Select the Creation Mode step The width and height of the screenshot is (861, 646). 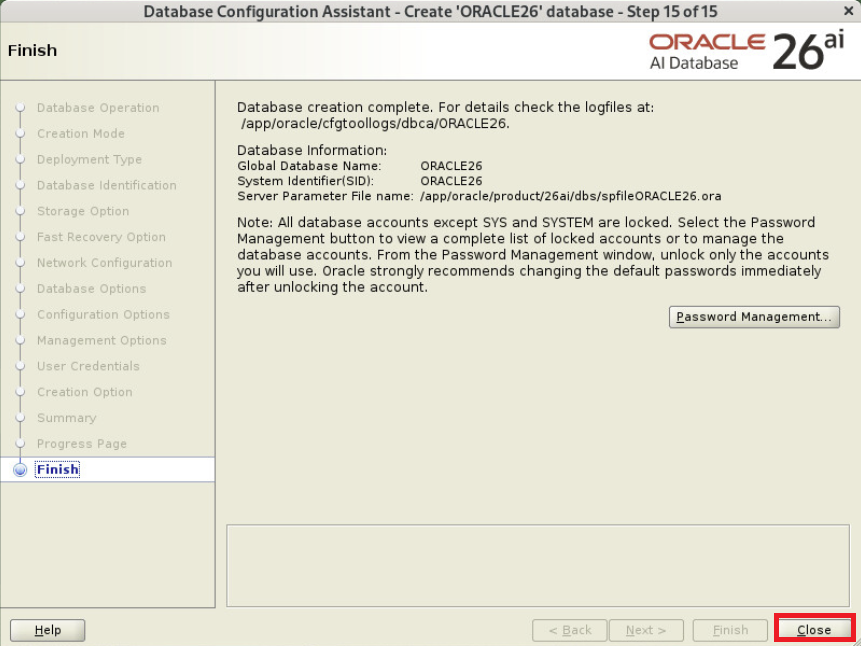click(x=81, y=133)
